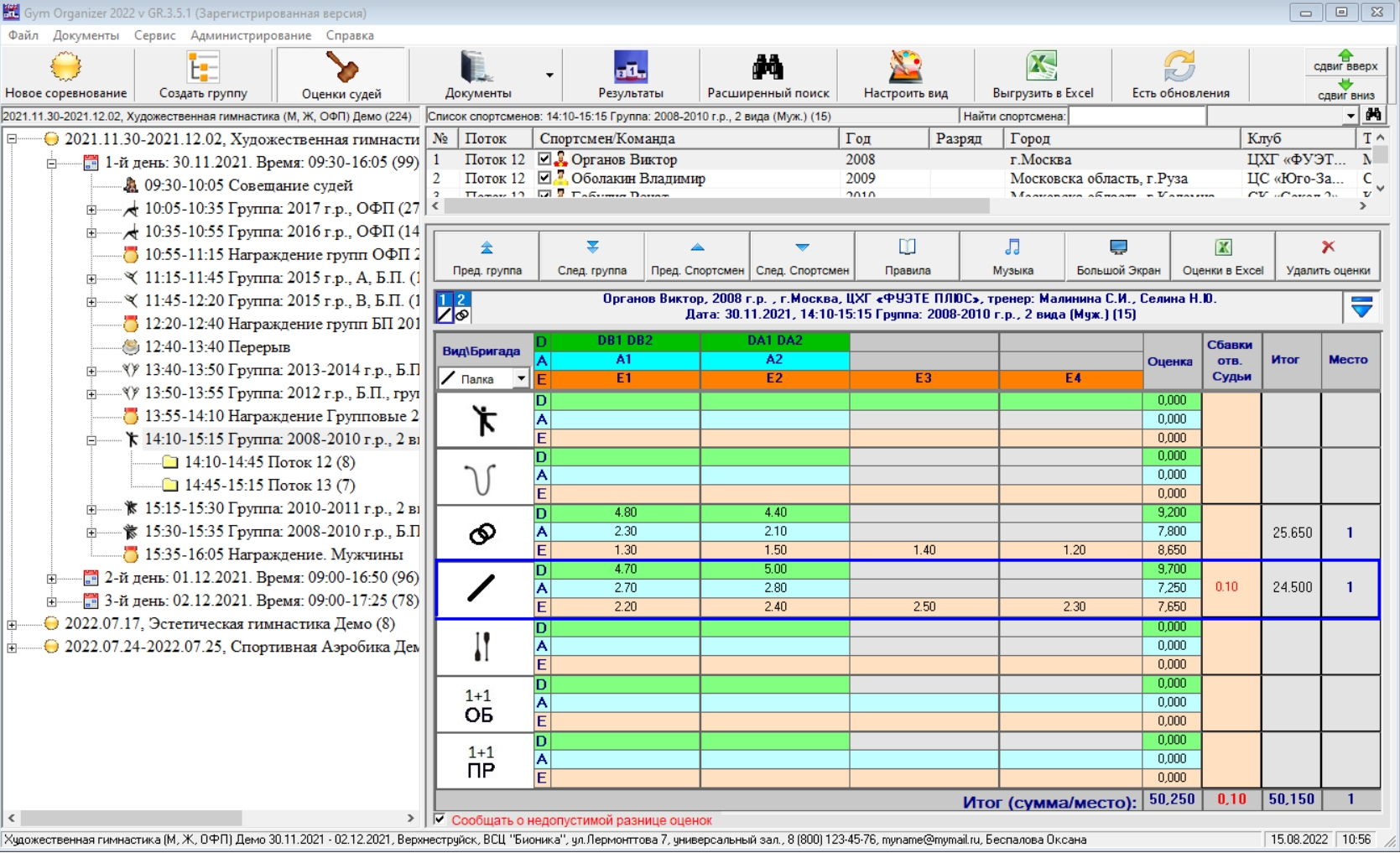Open the Сервис menu
The height and width of the screenshot is (853, 1400).
point(154,35)
